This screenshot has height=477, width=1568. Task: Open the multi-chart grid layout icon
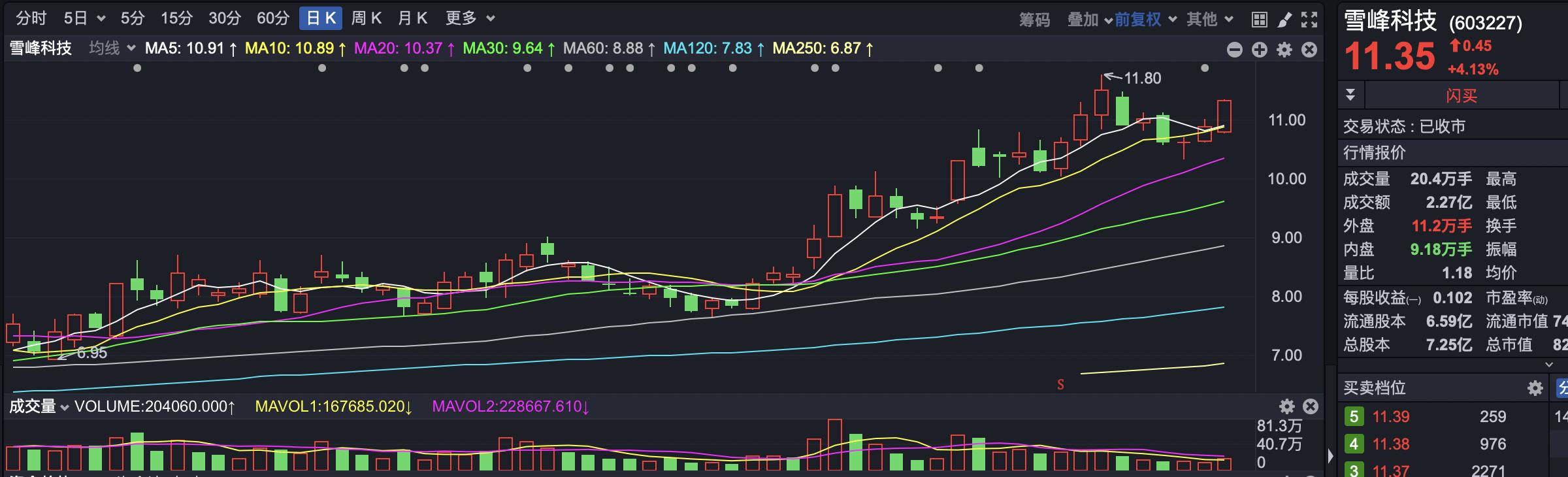pyautogui.click(x=1259, y=20)
